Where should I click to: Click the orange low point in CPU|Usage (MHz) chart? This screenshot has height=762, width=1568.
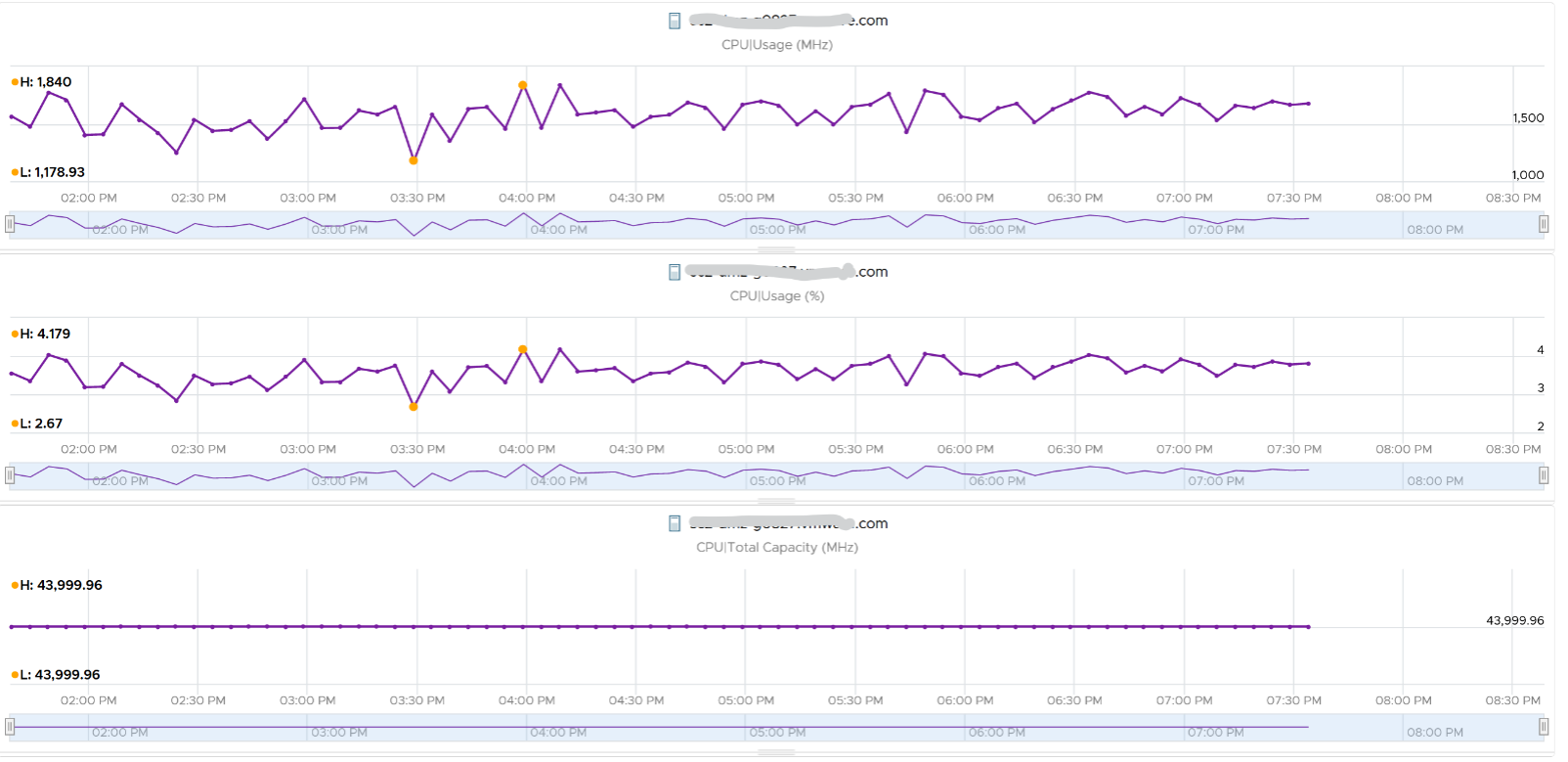[414, 160]
